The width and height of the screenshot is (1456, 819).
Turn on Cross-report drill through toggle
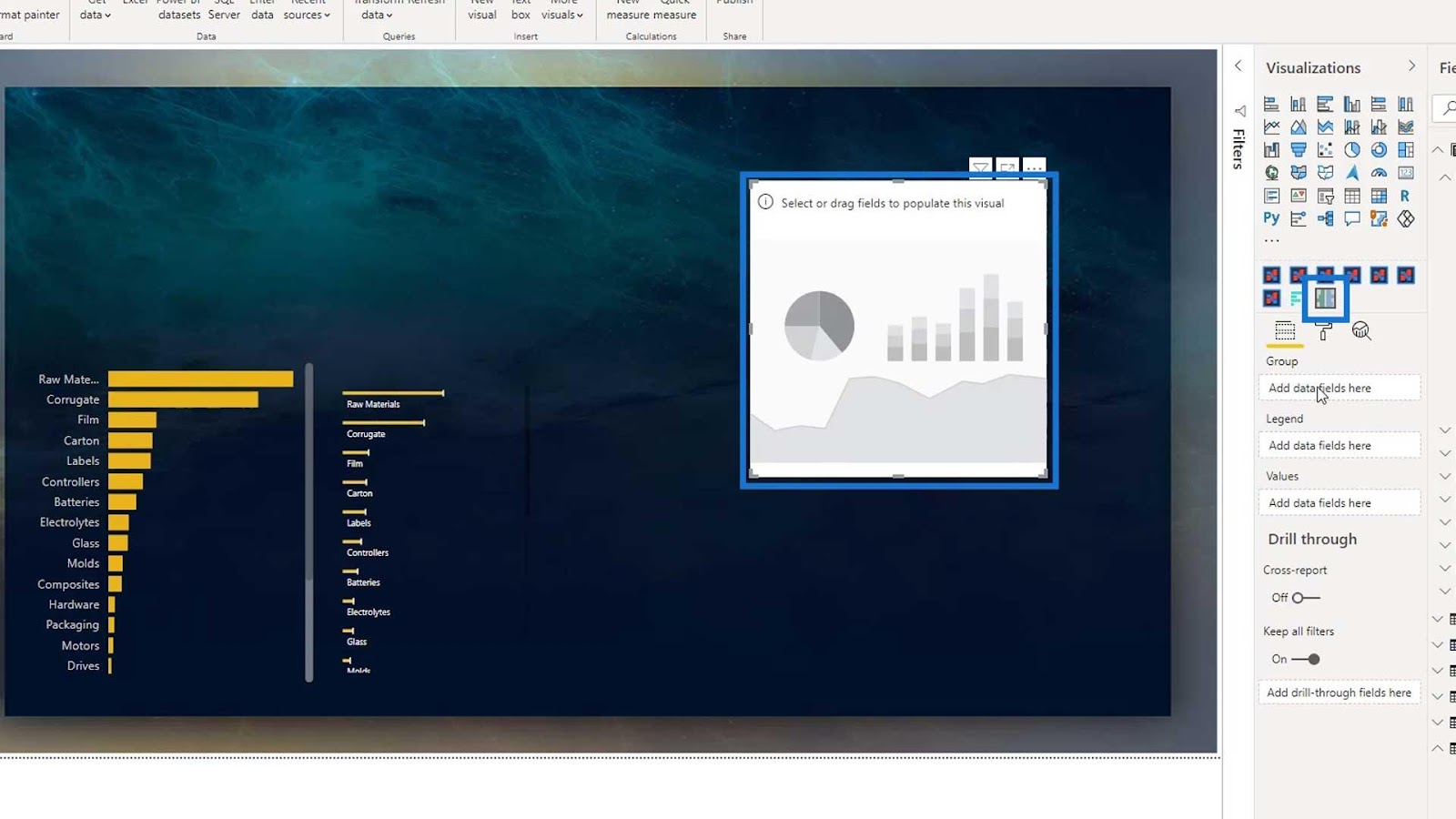pyautogui.click(x=1305, y=598)
